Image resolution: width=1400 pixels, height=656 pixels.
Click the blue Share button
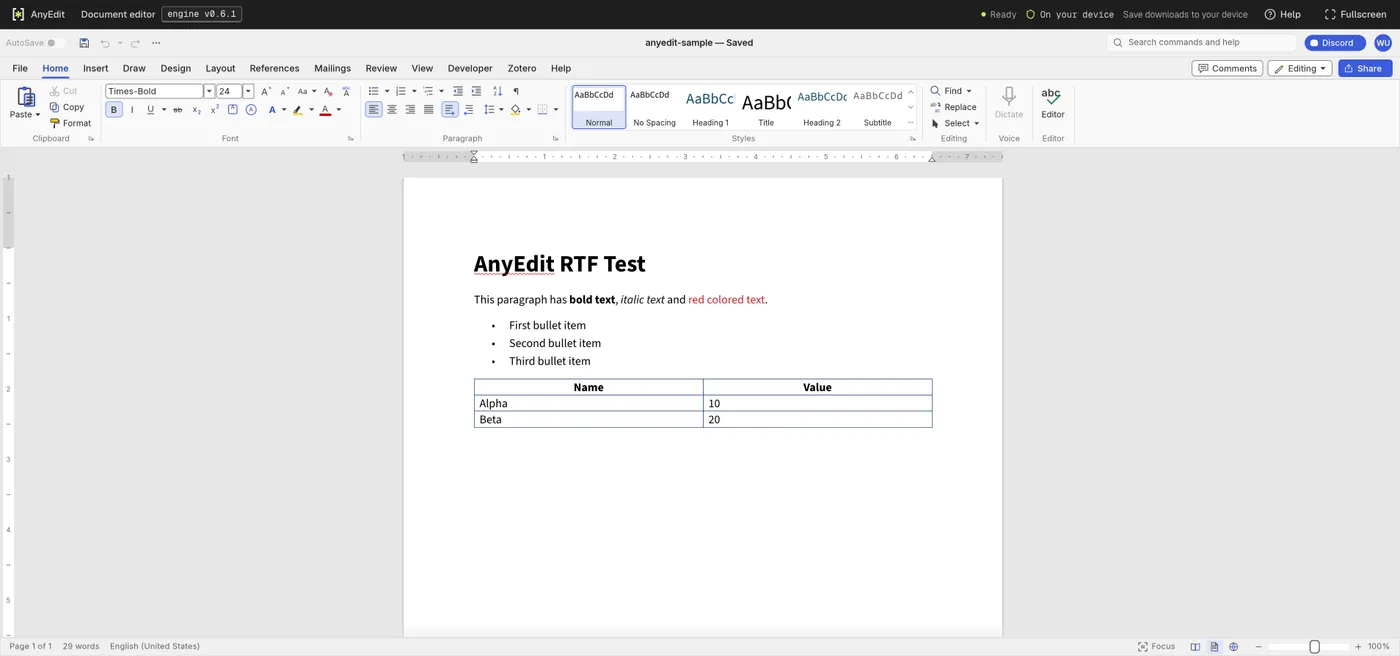(x=1363, y=68)
